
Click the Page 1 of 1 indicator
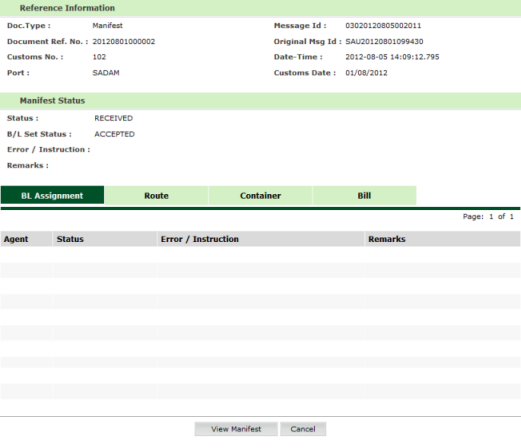[488, 217]
